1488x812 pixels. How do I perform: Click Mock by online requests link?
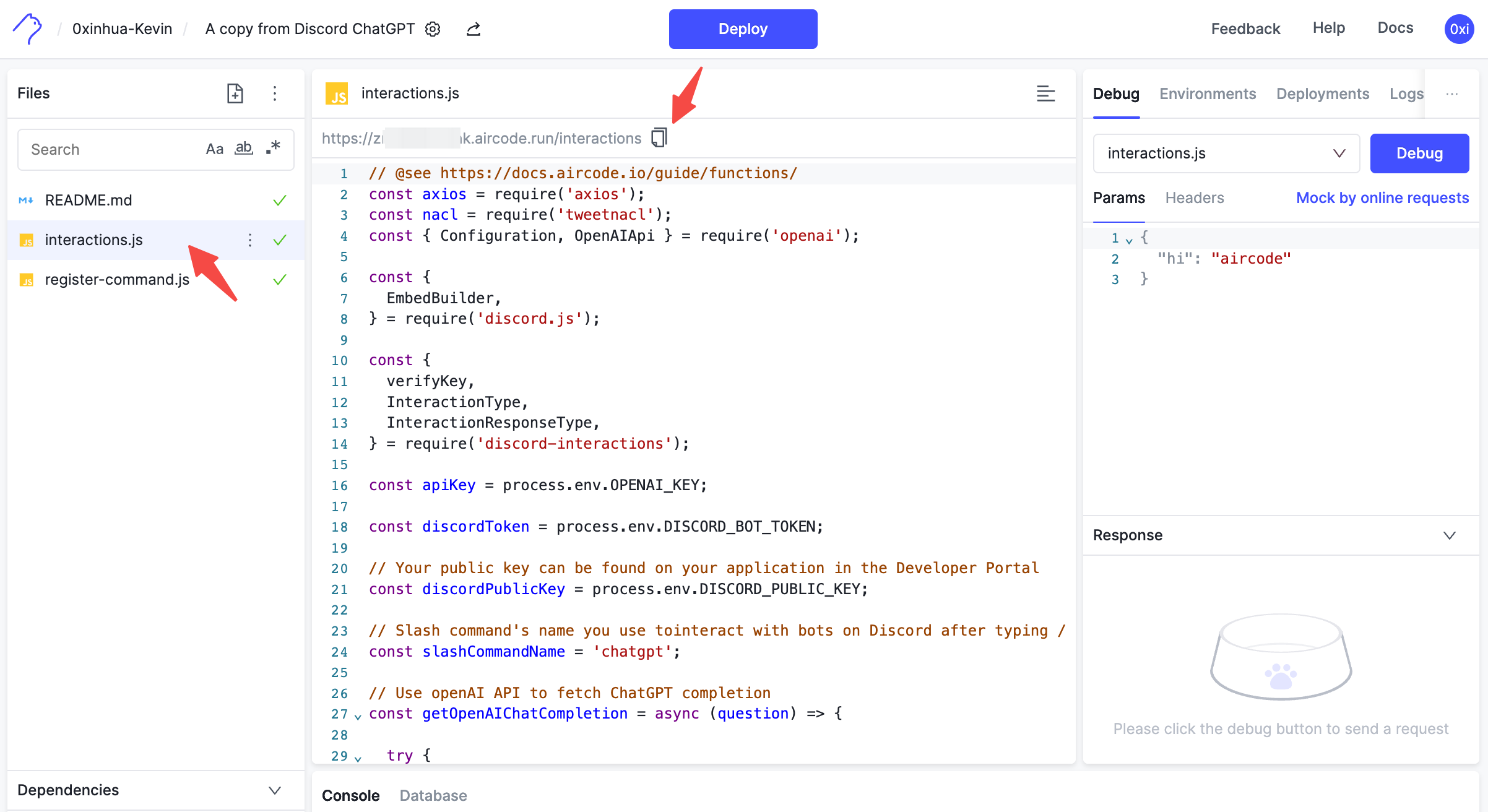[x=1382, y=198]
